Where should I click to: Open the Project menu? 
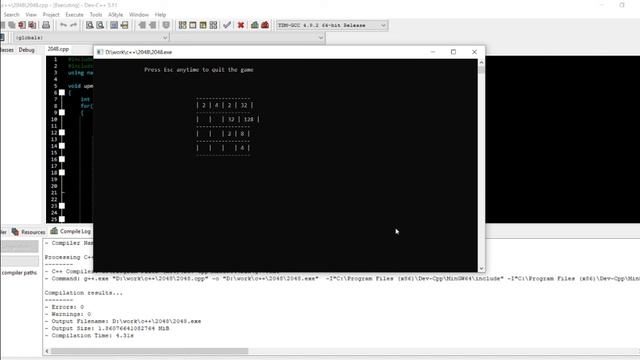pos(51,15)
